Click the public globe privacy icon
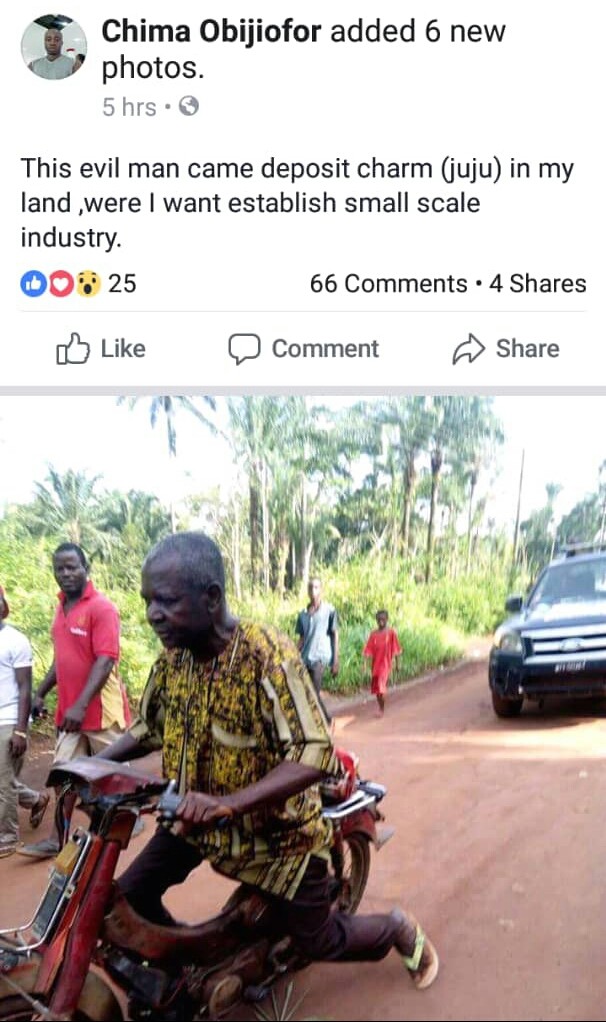Image resolution: width=606 pixels, height=1022 pixels. click(x=188, y=106)
